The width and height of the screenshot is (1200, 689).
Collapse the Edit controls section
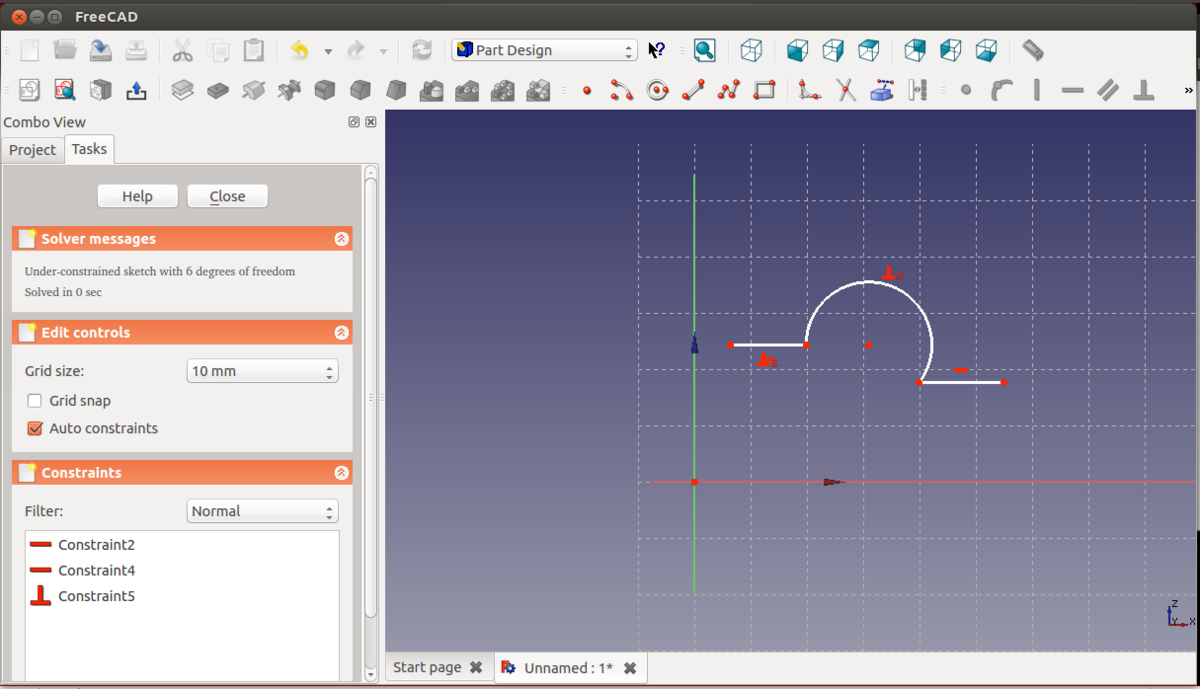tap(341, 333)
